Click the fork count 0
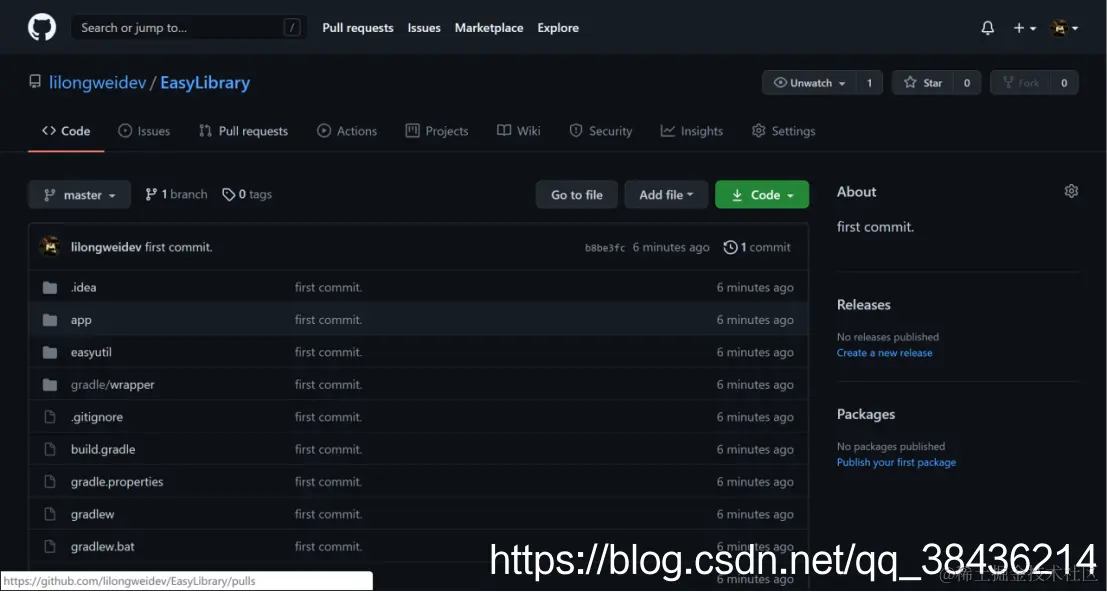Image resolution: width=1107 pixels, height=592 pixels. coord(1064,83)
